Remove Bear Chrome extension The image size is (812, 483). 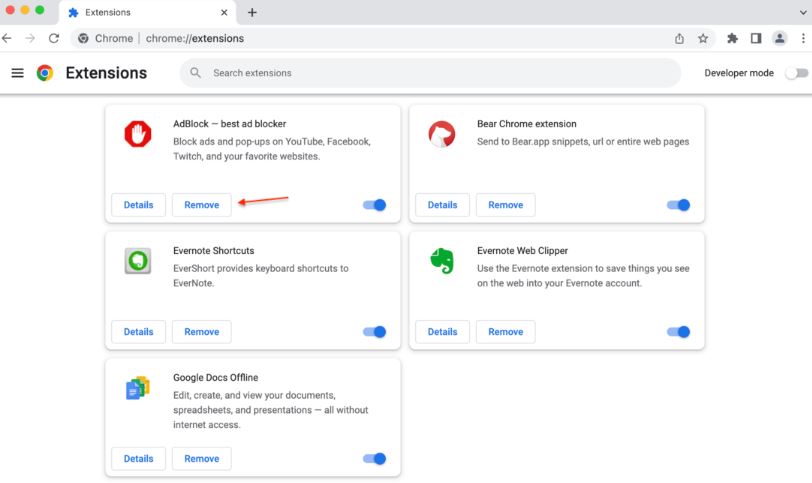[505, 205]
